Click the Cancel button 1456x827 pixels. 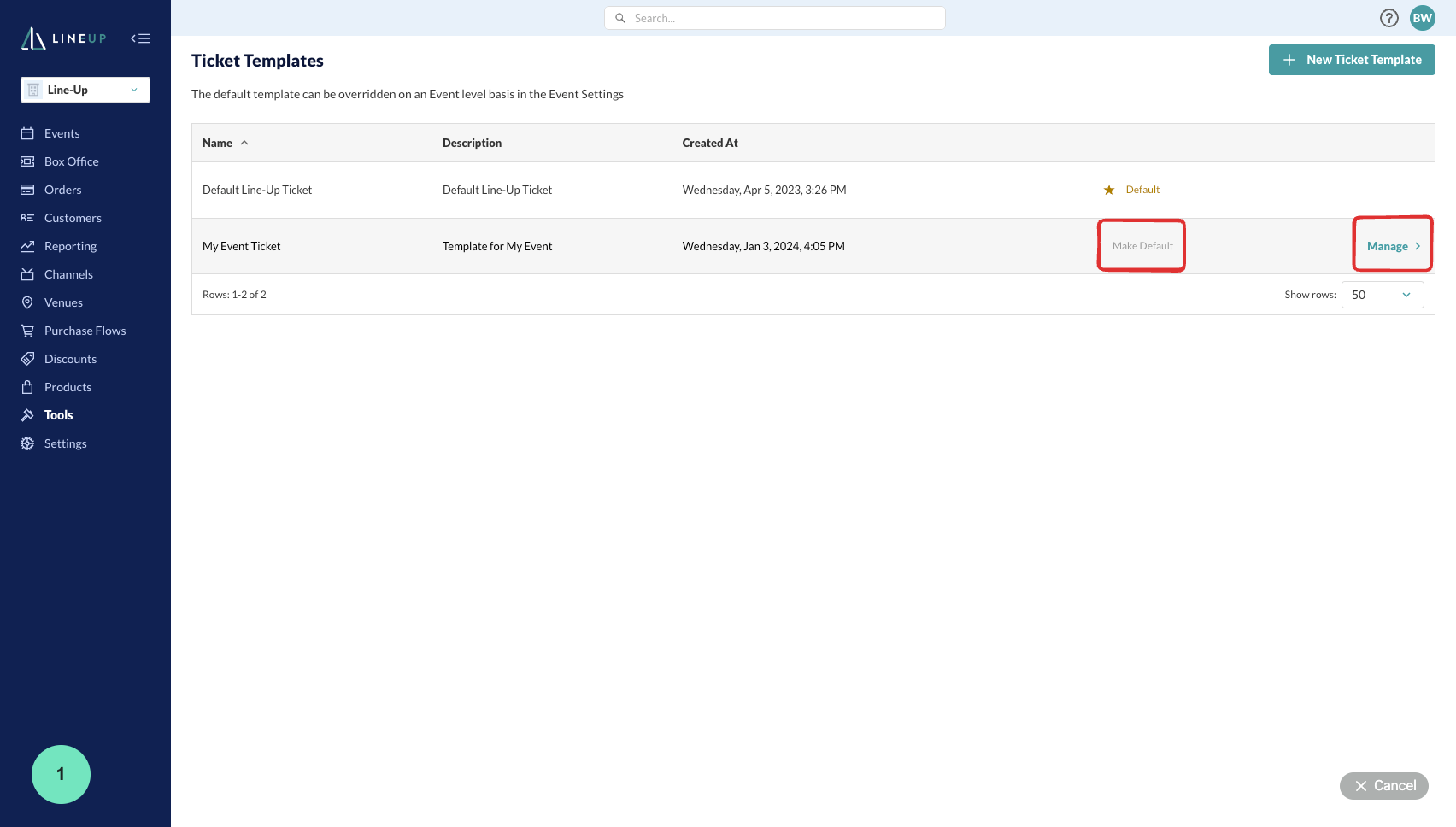pyautogui.click(x=1384, y=786)
